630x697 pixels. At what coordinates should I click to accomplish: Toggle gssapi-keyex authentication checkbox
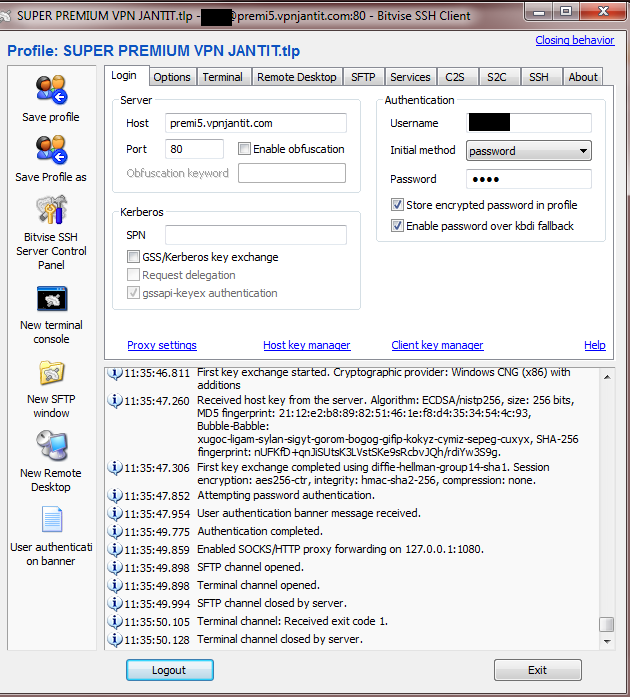point(133,293)
